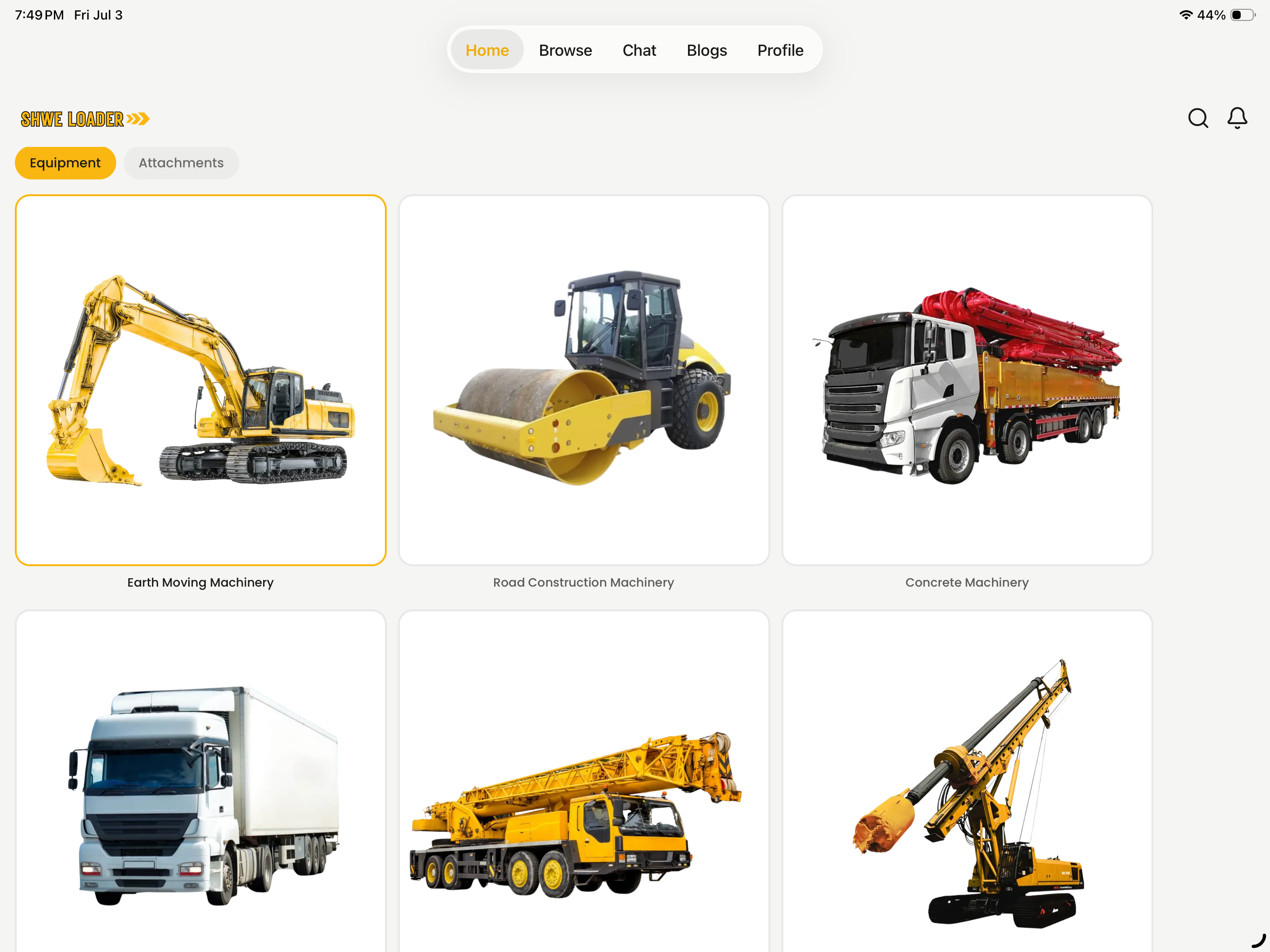This screenshot has height=952, width=1270.
Task: Open the Road Construction Machinery roller card
Action: click(584, 380)
